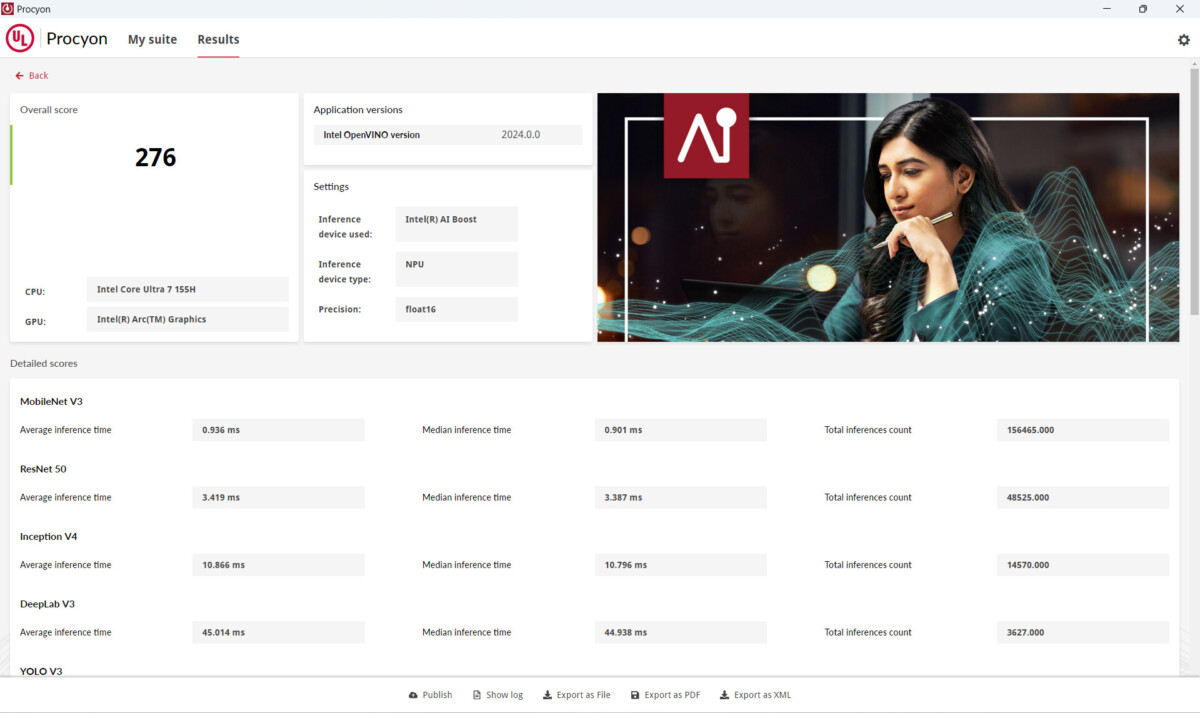Screen dimensions: 1200x713
Task: Select the Results tab
Action: (218, 40)
